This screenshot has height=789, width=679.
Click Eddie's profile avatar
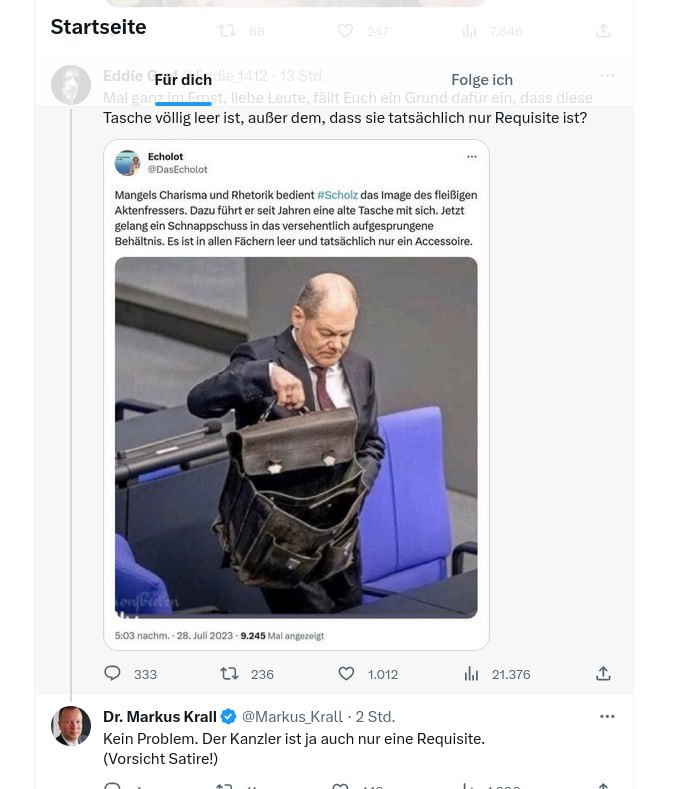coord(71,86)
